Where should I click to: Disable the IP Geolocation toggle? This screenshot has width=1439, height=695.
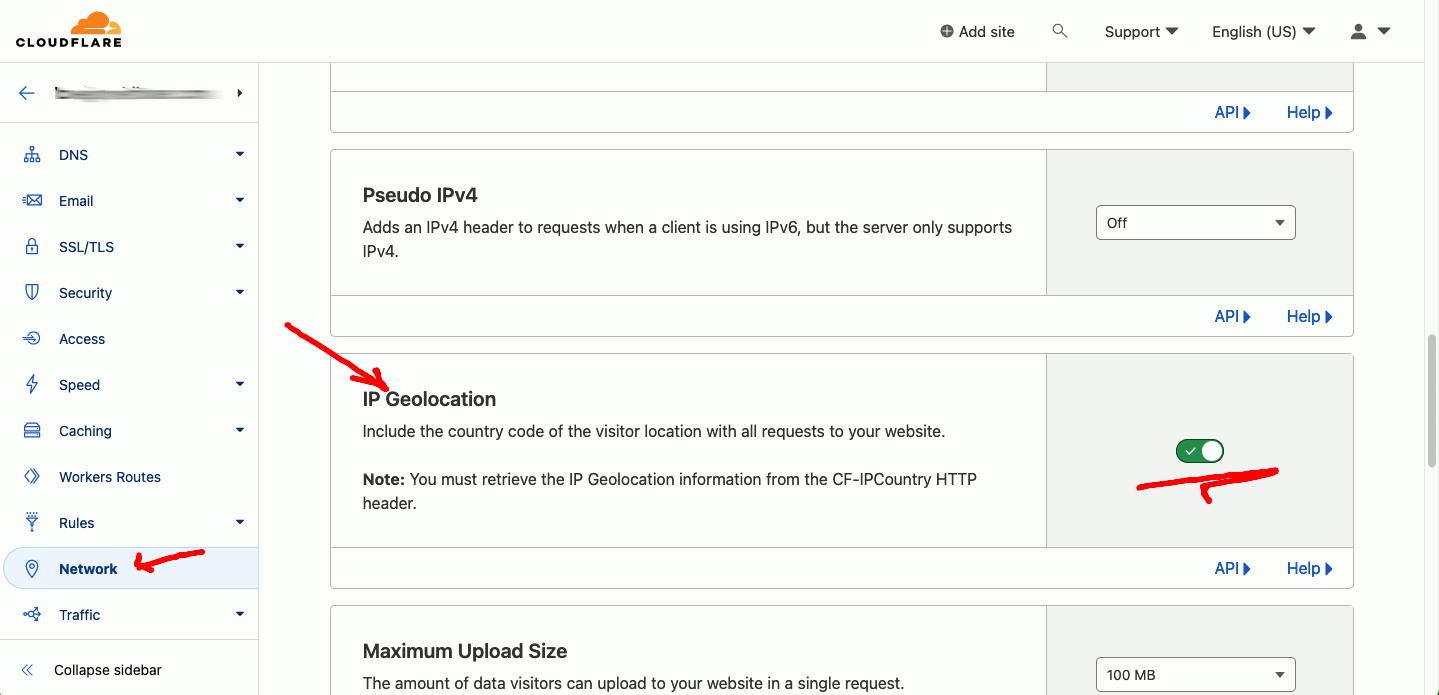point(1200,451)
